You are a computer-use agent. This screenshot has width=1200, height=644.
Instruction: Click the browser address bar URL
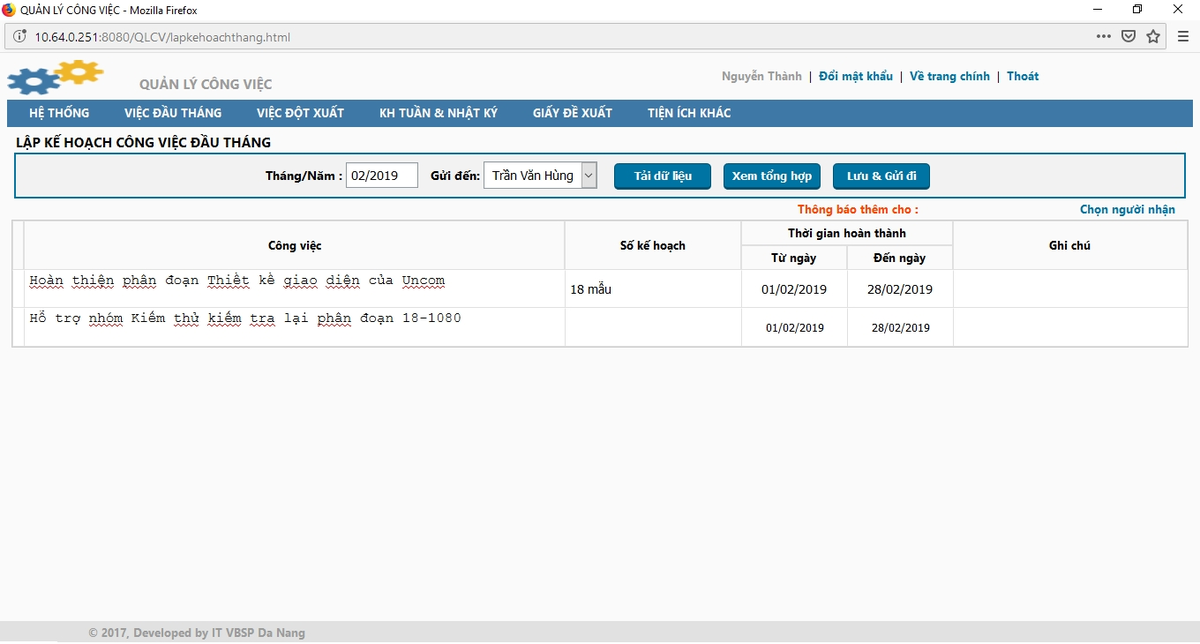coord(163,37)
